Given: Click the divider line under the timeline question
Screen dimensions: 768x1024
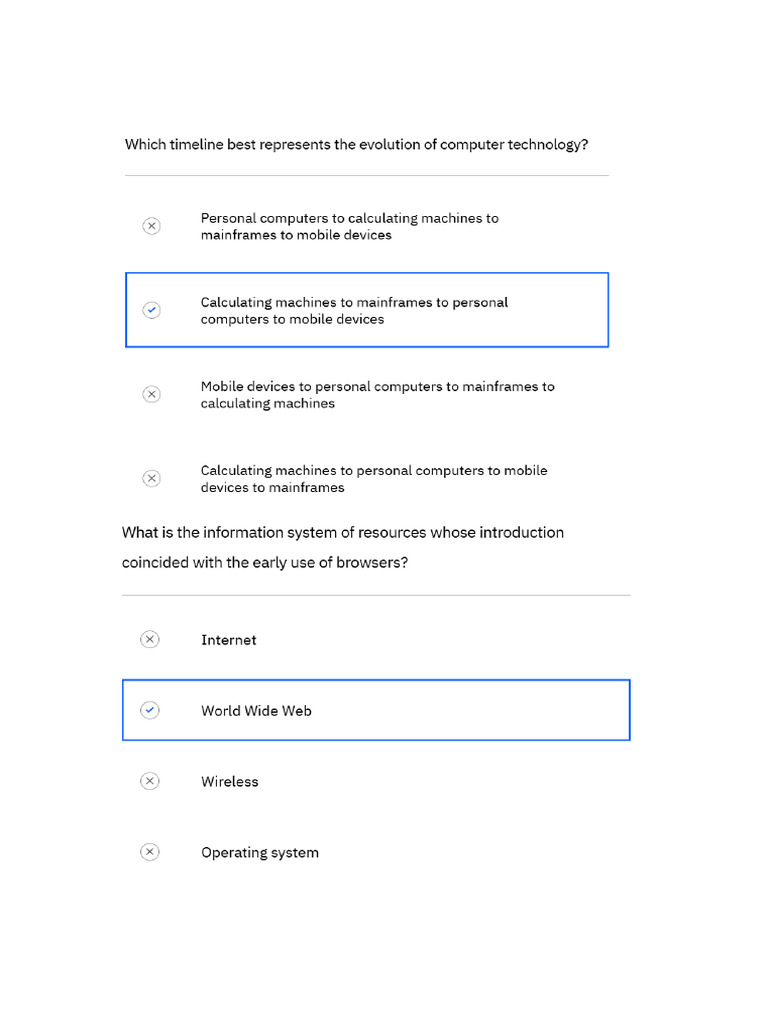Looking at the screenshot, I should pos(366,176).
